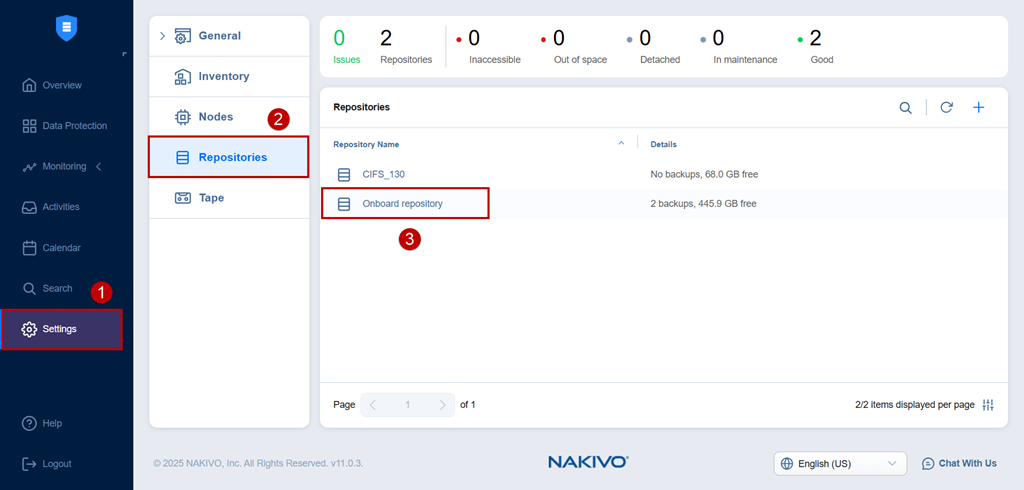Open the Overview home icon

point(29,86)
